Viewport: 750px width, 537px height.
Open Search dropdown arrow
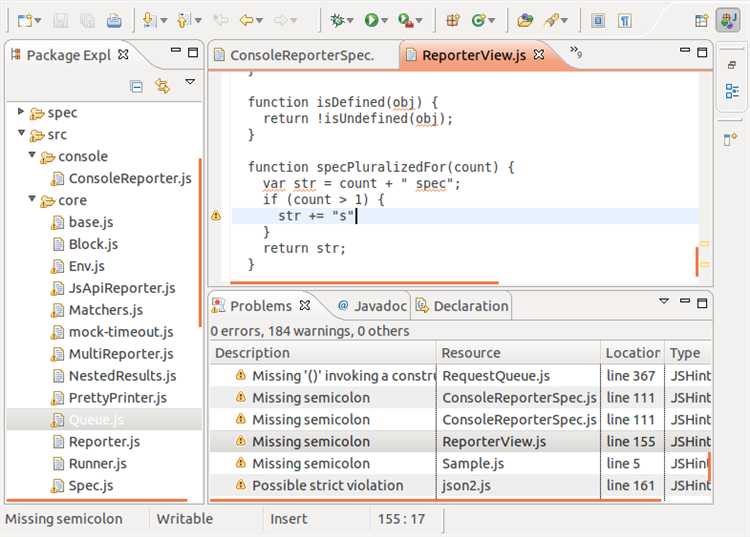tap(564, 21)
